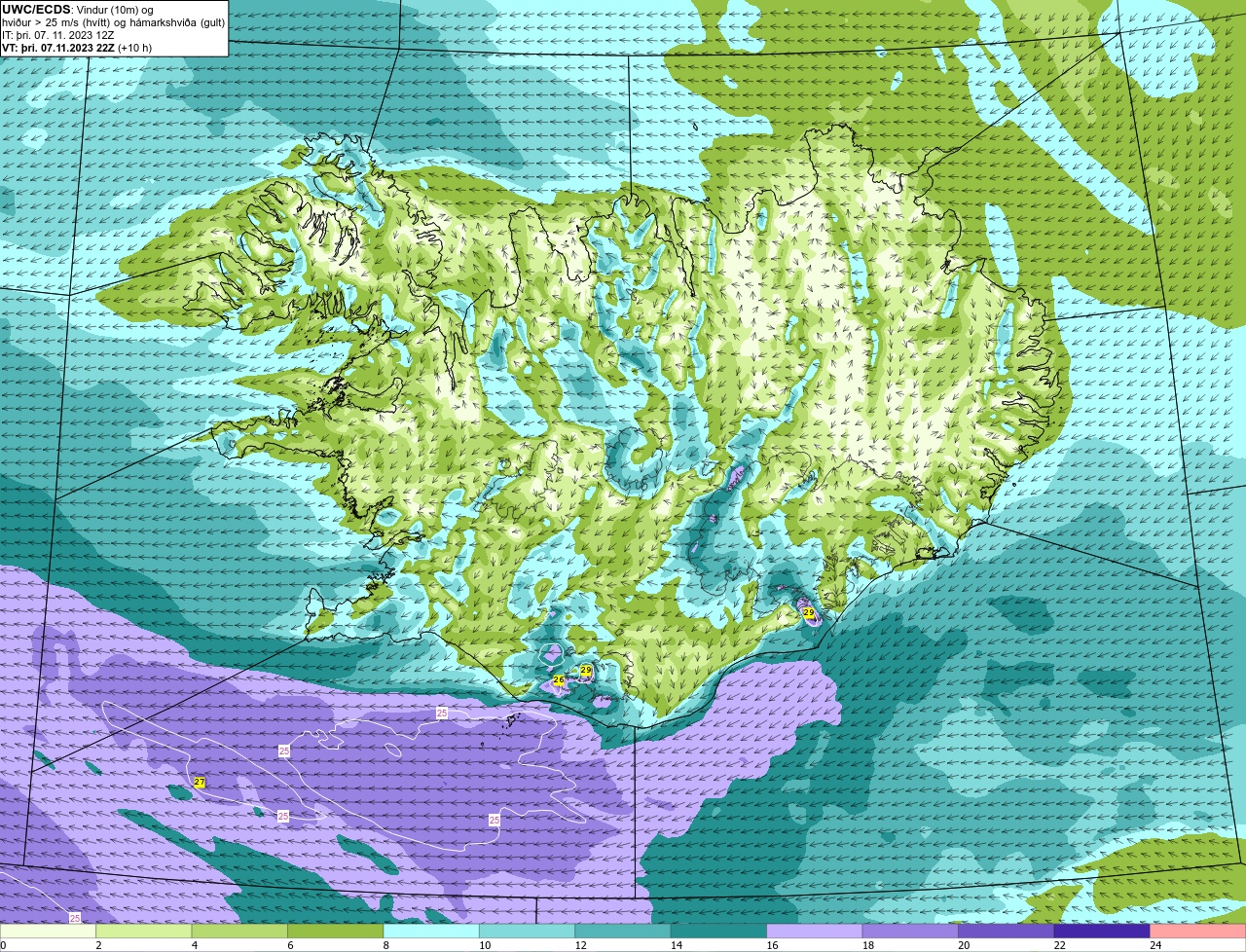Click the legend tick label 12
Screen dimensions: 1246x952
(x=581, y=945)
